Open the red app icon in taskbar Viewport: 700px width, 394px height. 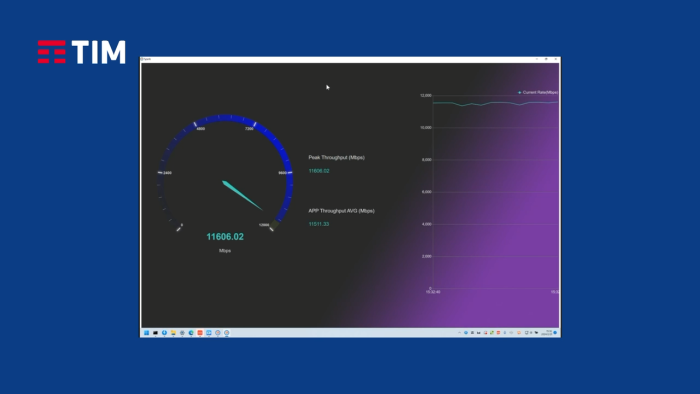[200, 333]
